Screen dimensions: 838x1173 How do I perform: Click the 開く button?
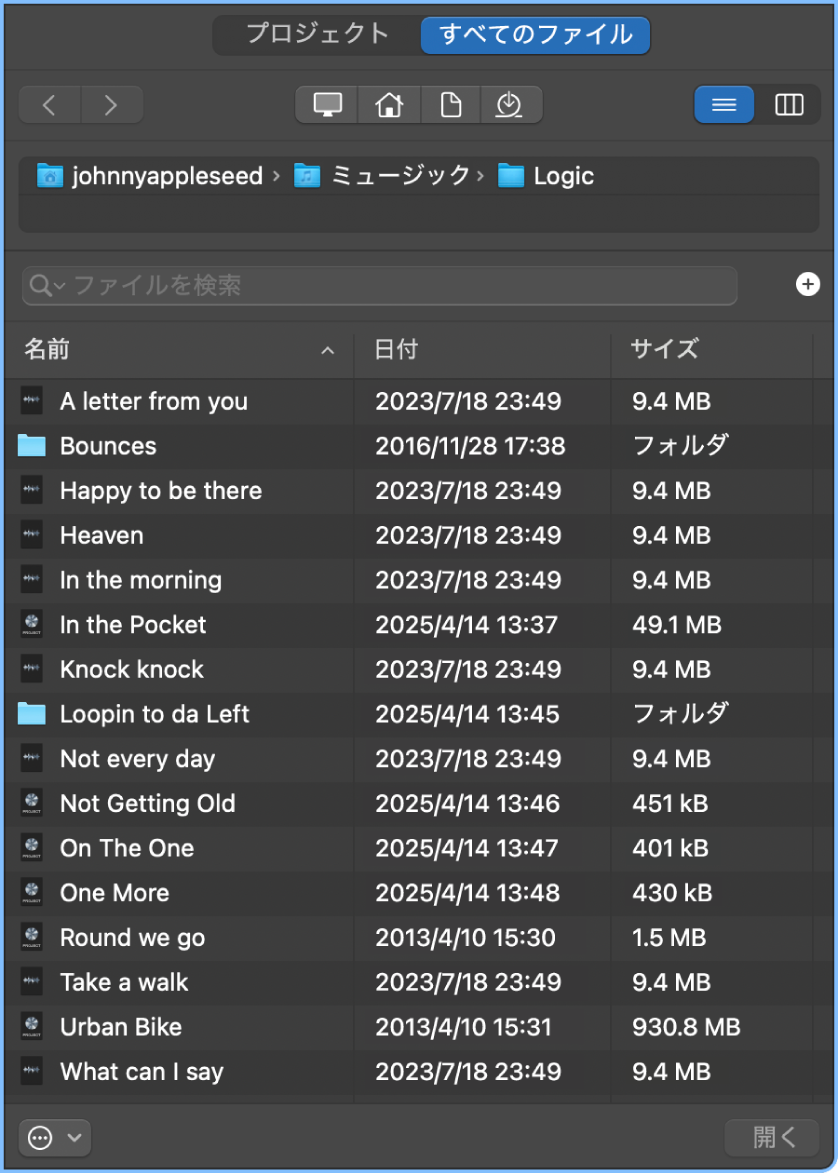771,1137
